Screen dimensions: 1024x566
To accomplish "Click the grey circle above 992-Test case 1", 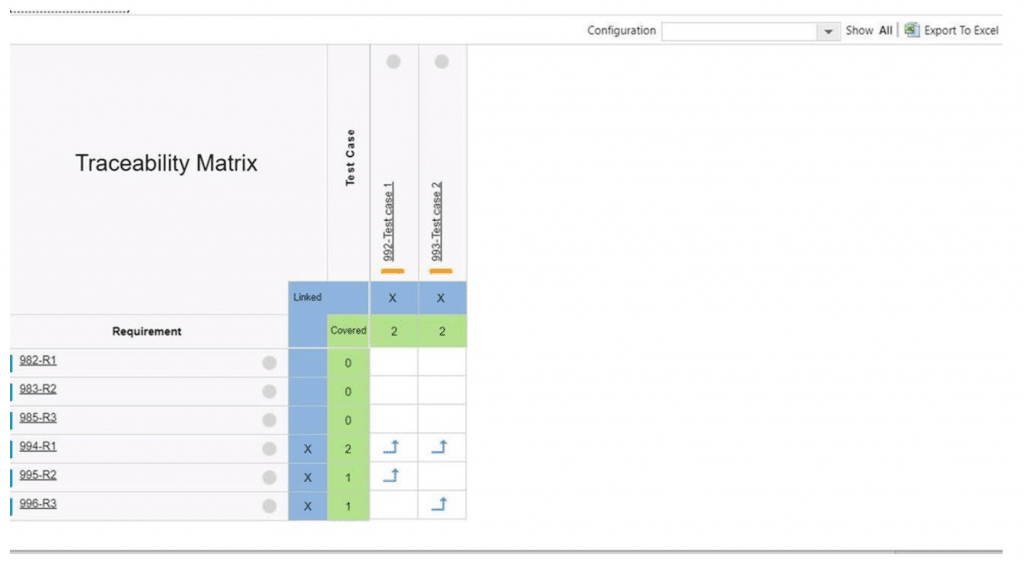I will 393,61.
